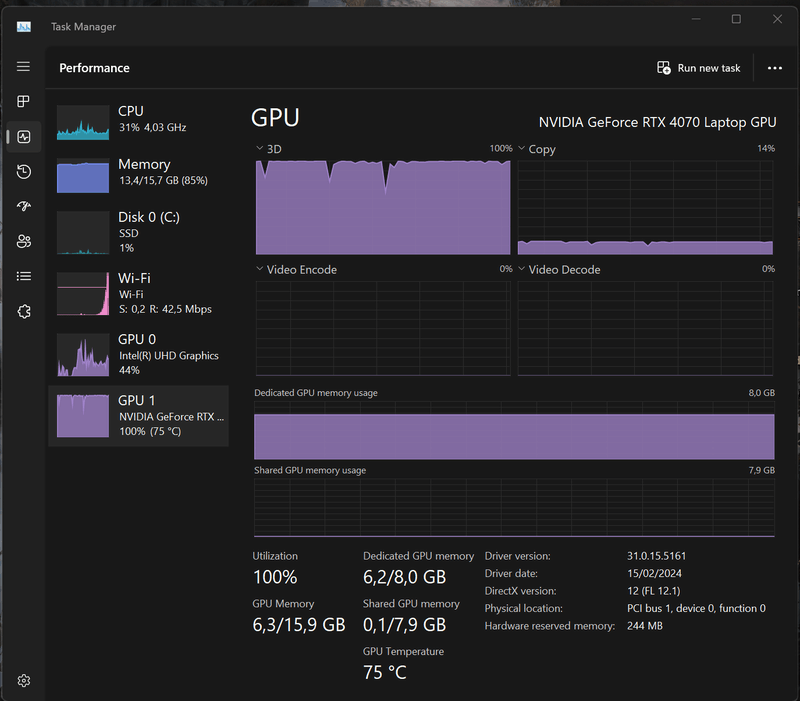Image resolution: width=800 pixels, height=701 pixels.
Task: Click the 244 MB reserved memory value
Action: 645,625
